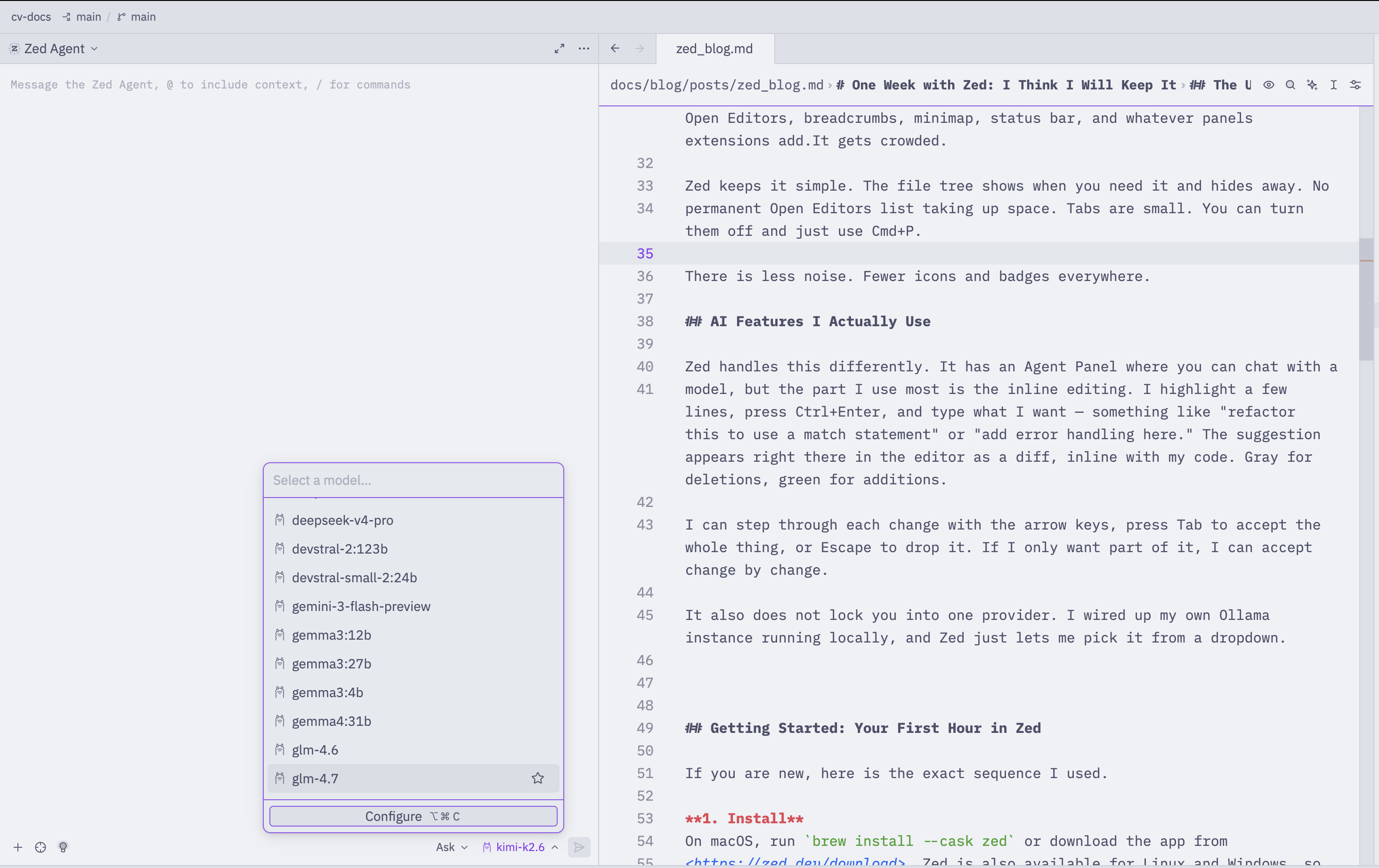The height and width of the screenshot is (868, 1379).
Task: Click the plus icon to add context
Action: [18, 847]
